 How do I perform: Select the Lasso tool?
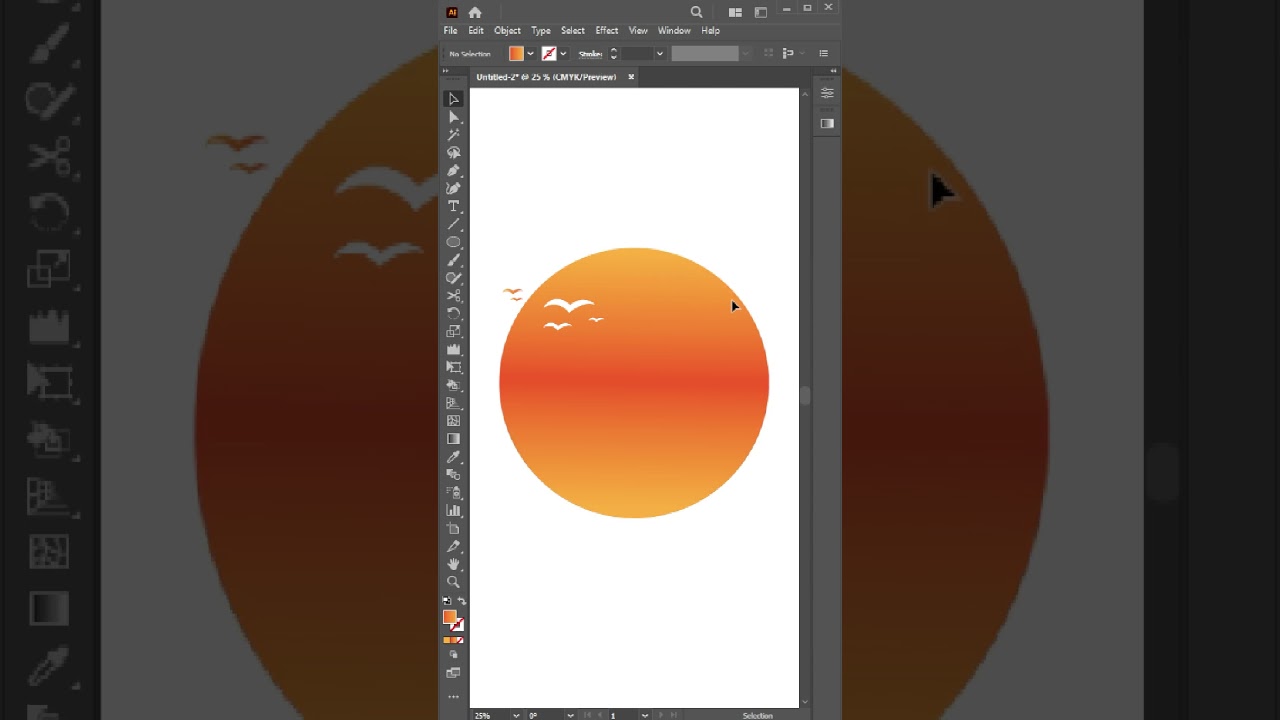coord(453,153)
